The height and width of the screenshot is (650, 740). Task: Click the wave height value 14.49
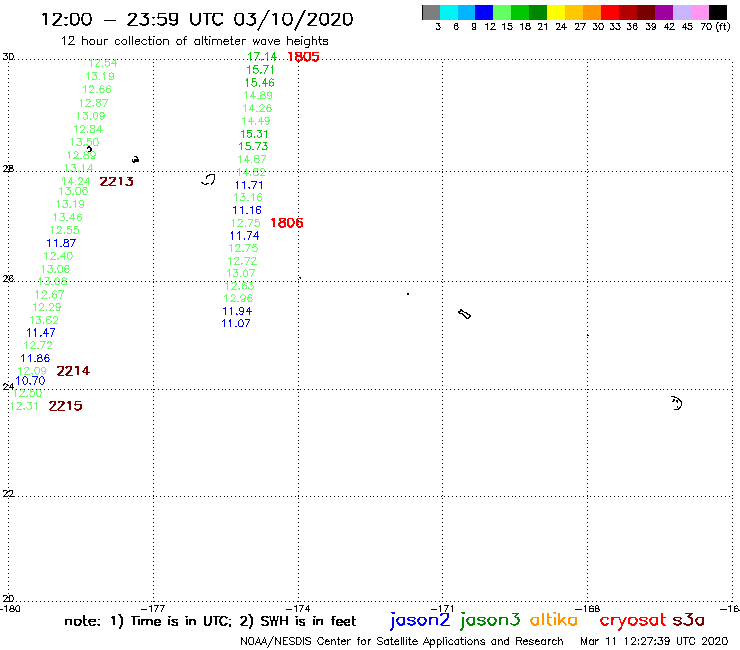(255, 121)
